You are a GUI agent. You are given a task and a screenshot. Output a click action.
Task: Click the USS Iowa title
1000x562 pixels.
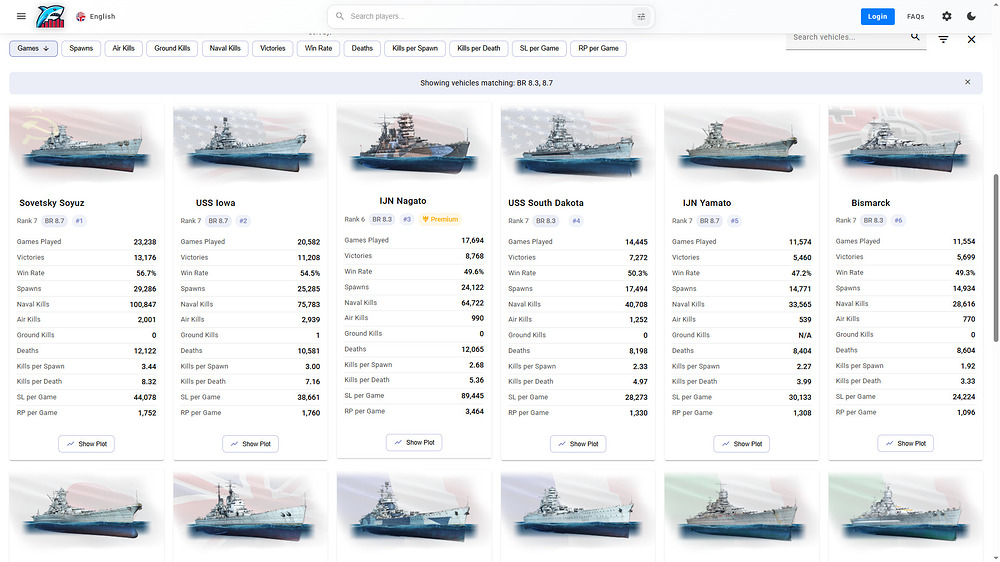tap(216, 203)
